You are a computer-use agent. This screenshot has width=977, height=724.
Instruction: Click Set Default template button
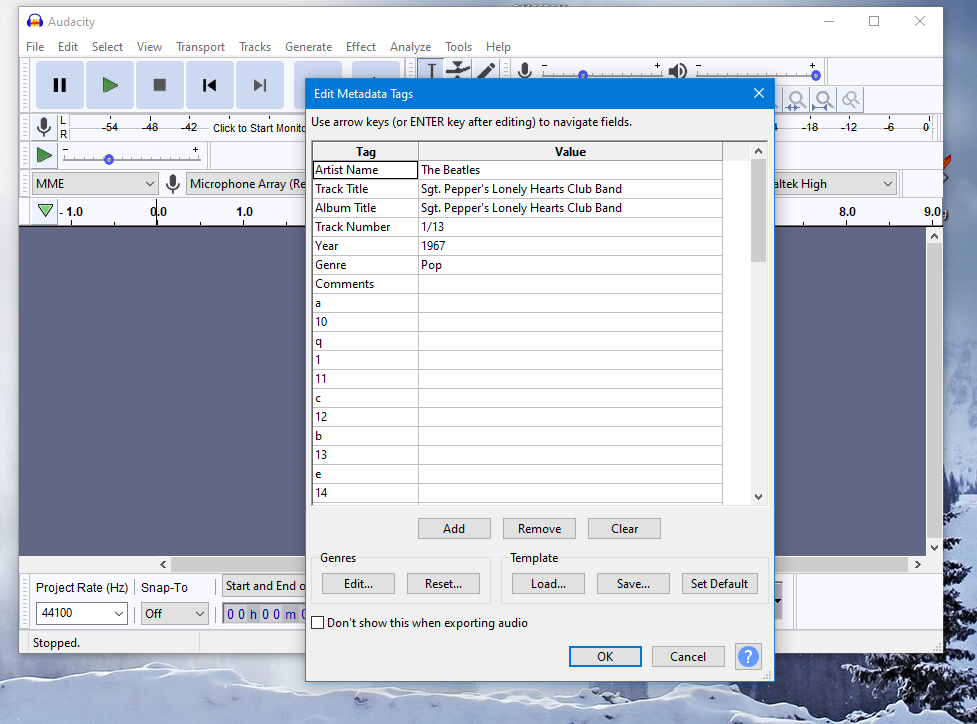click(719, 583)
